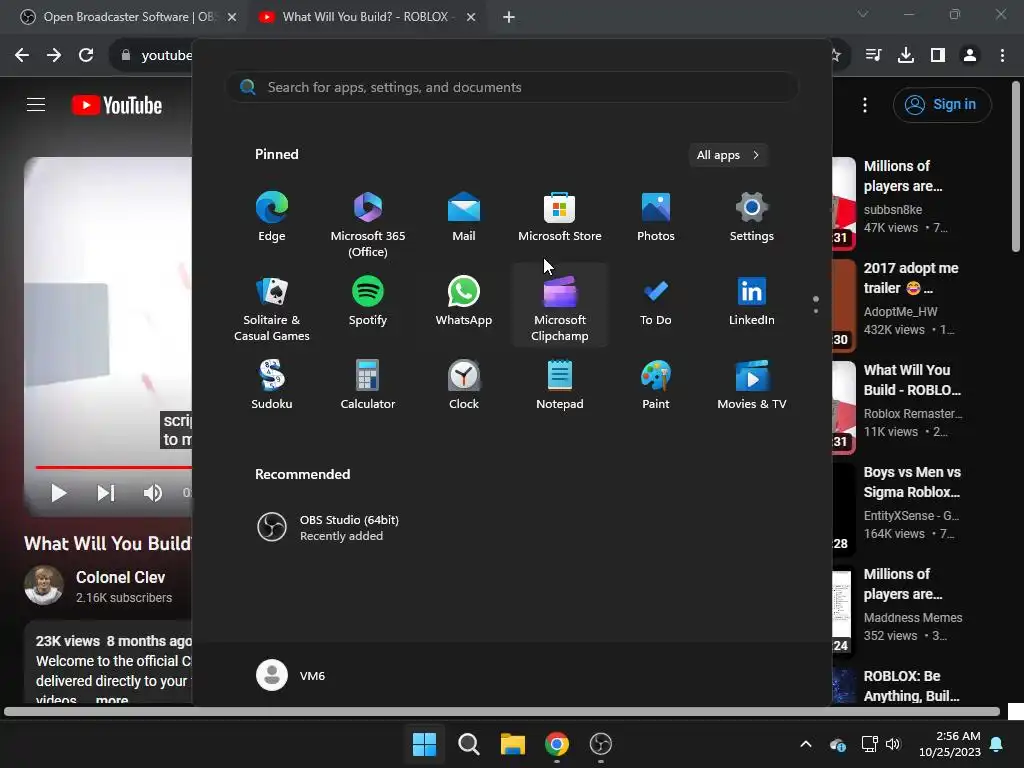Viewport: 1024px width, 768px height.
Task: Click the Windows Start button on taskbar
Action: tap(424, 744)
